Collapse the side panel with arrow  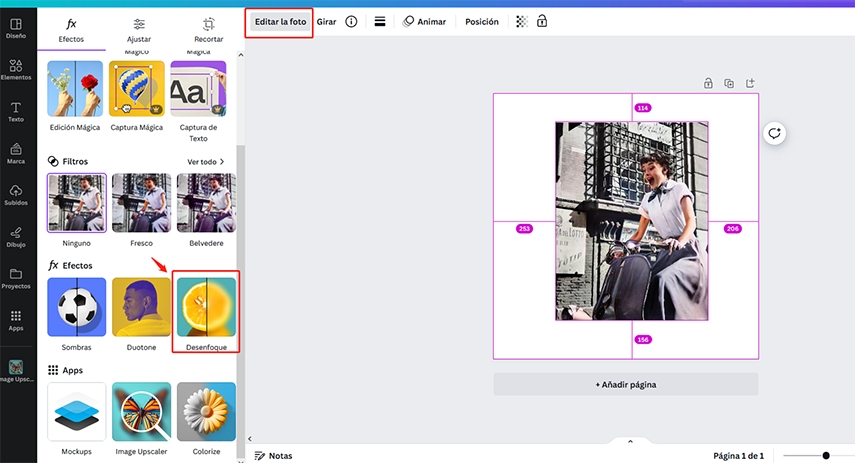pos(250,438)
